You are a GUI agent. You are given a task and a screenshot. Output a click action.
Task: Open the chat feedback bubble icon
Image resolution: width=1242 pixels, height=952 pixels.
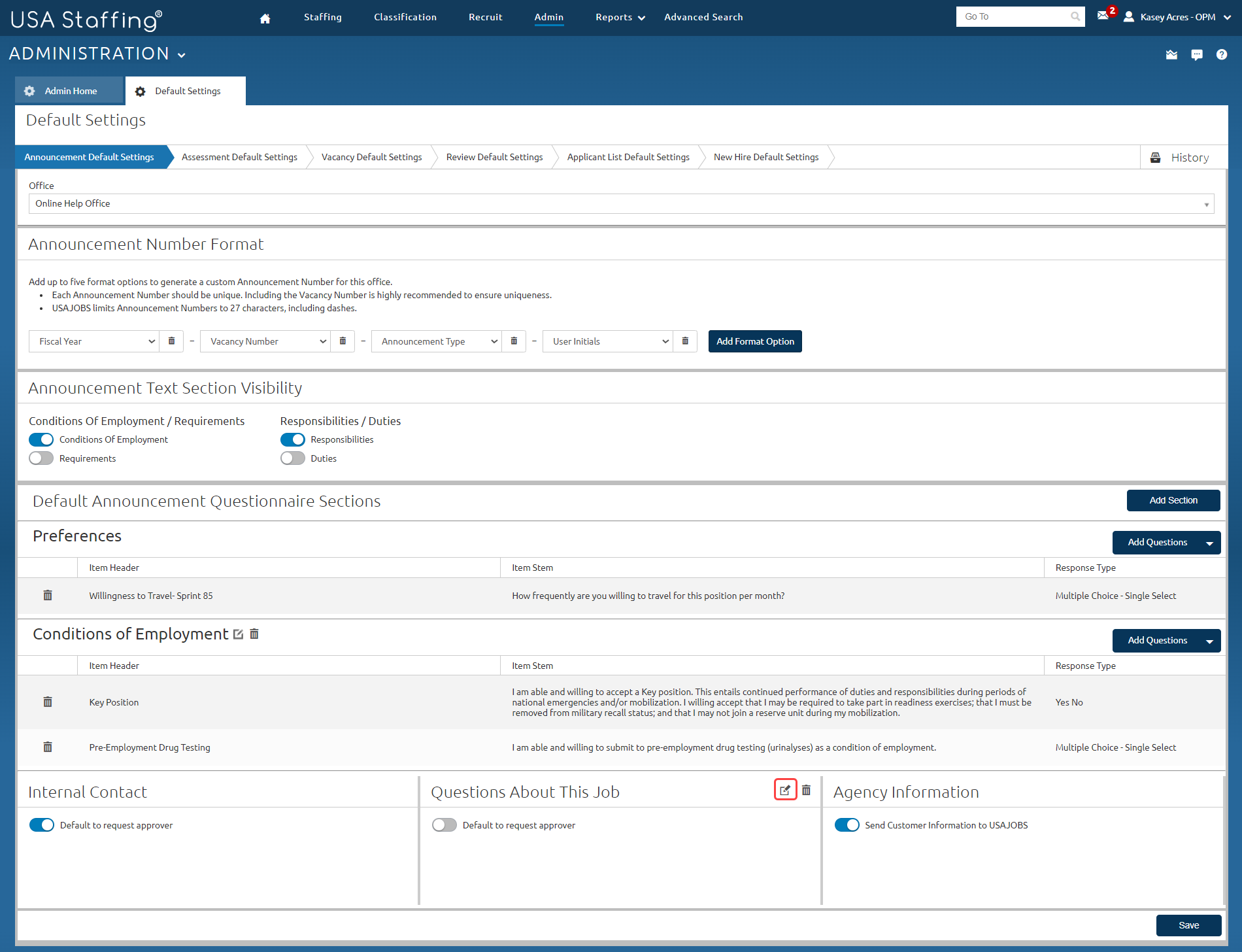(x=1197, y=55)
